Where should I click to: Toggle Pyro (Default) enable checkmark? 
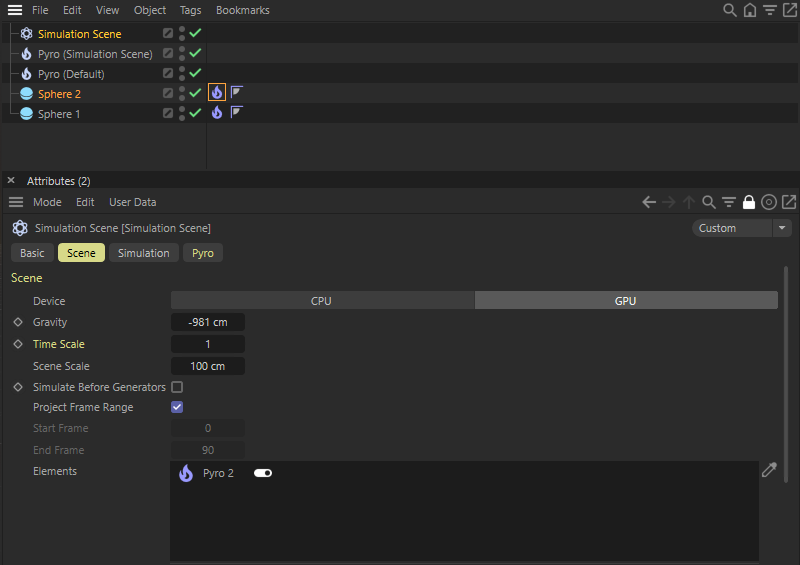coord(195,73)
